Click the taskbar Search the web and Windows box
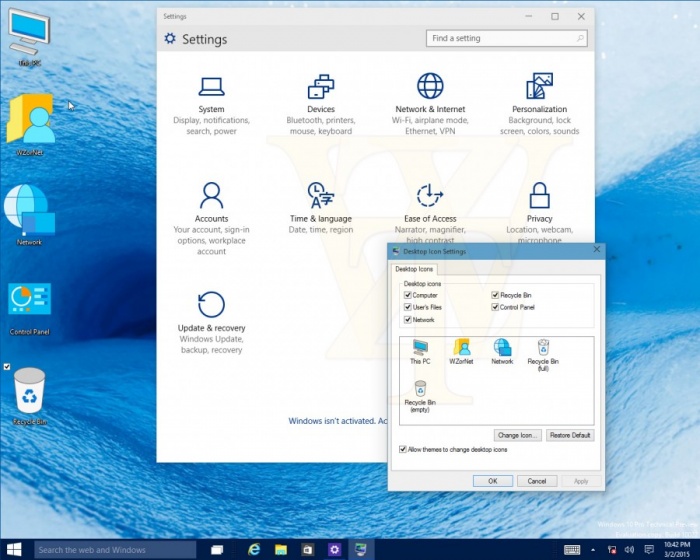The width and height of the screenshot is (700, 560). 113,550
